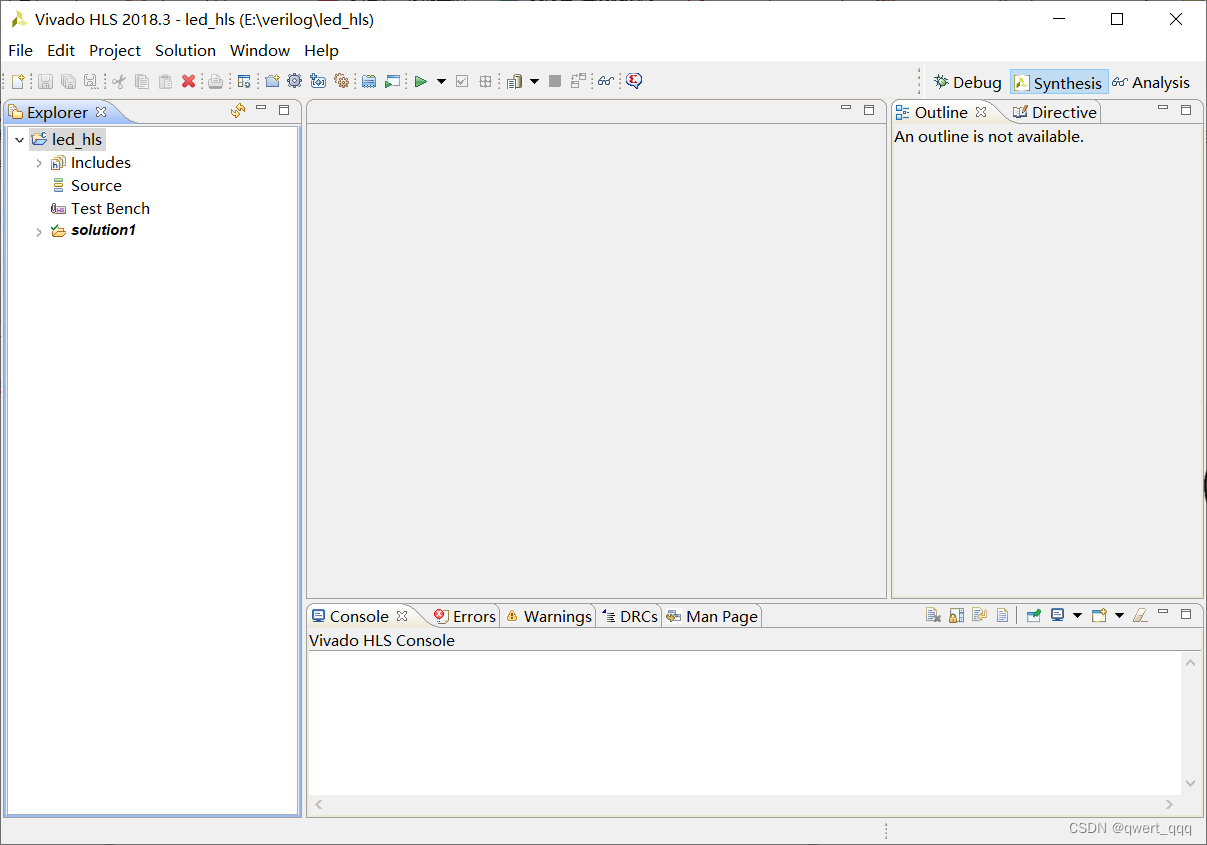Click the single floppy Save icon

[45, 81]
